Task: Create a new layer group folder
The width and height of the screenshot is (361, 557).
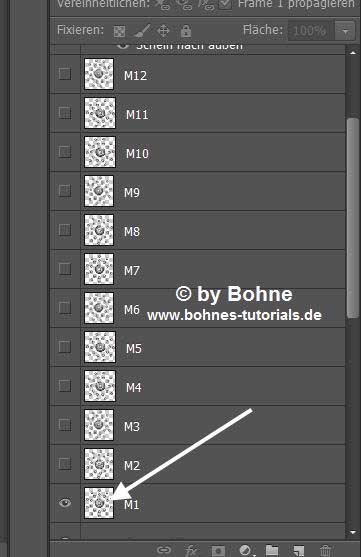Action: (x=272, y=550)
